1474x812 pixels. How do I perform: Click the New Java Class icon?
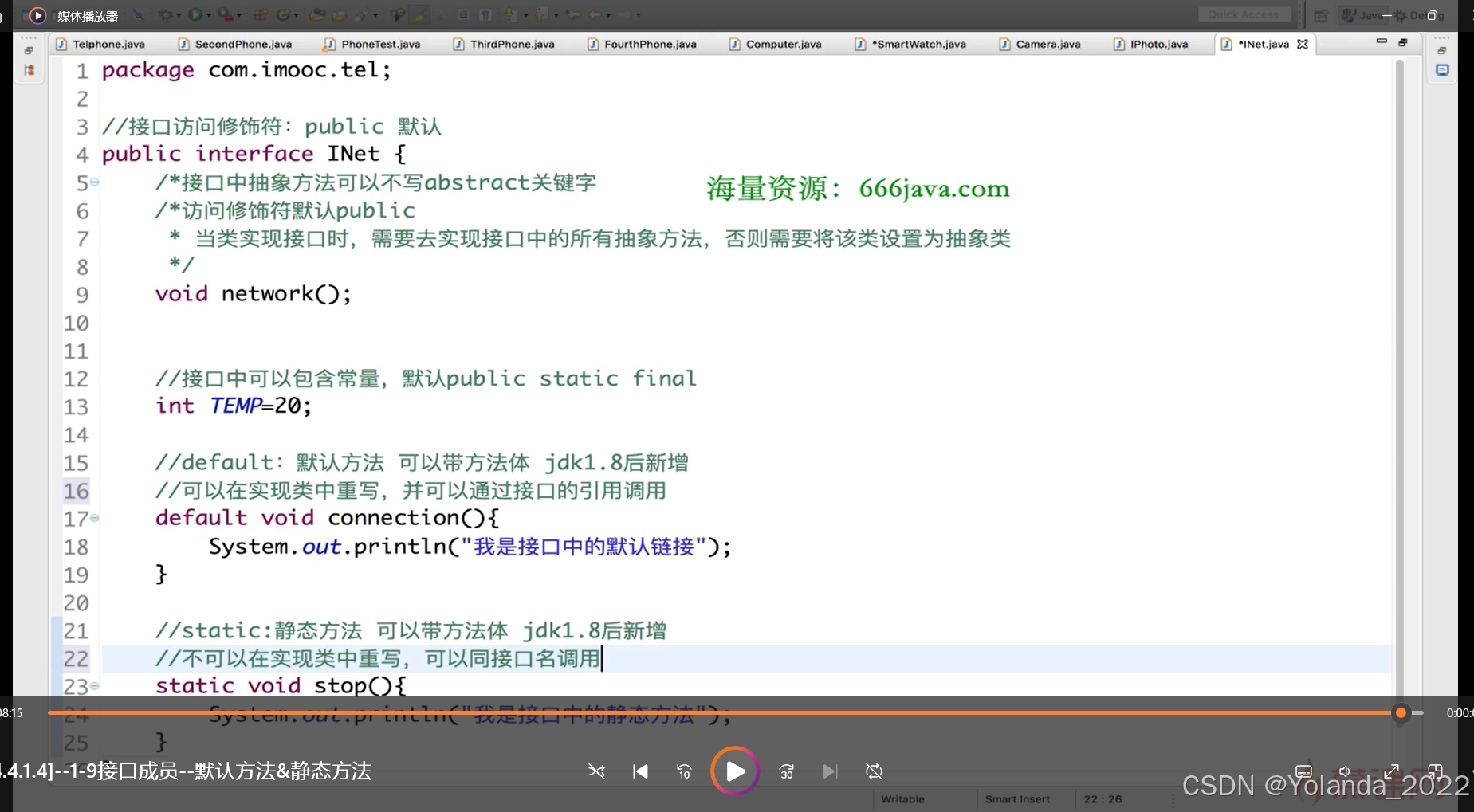point(283,14)
